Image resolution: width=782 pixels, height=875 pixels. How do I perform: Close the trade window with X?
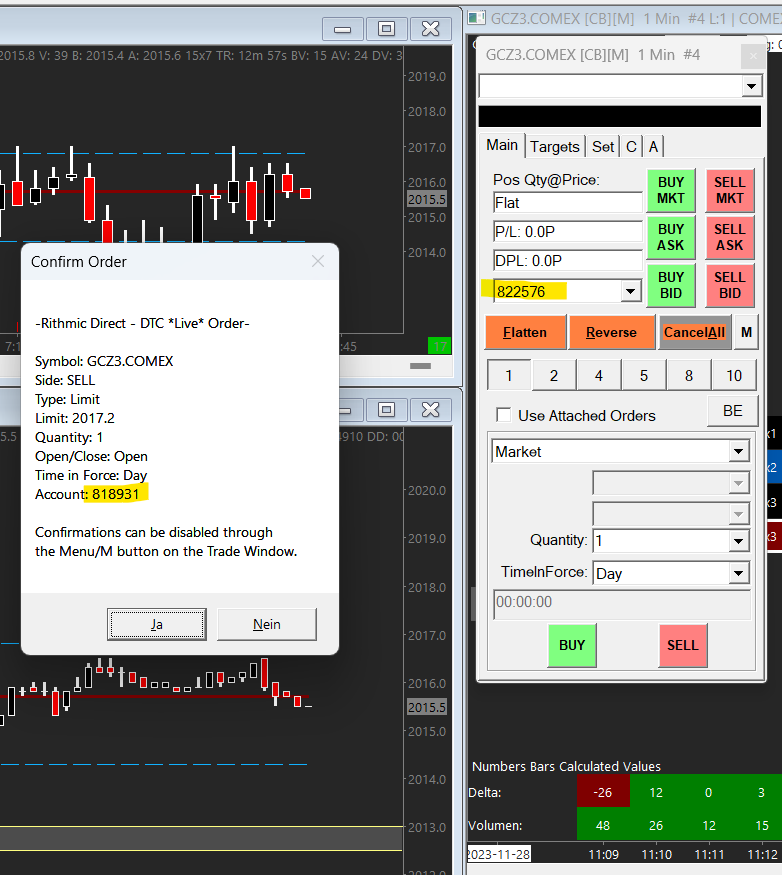tap(753, 56)
